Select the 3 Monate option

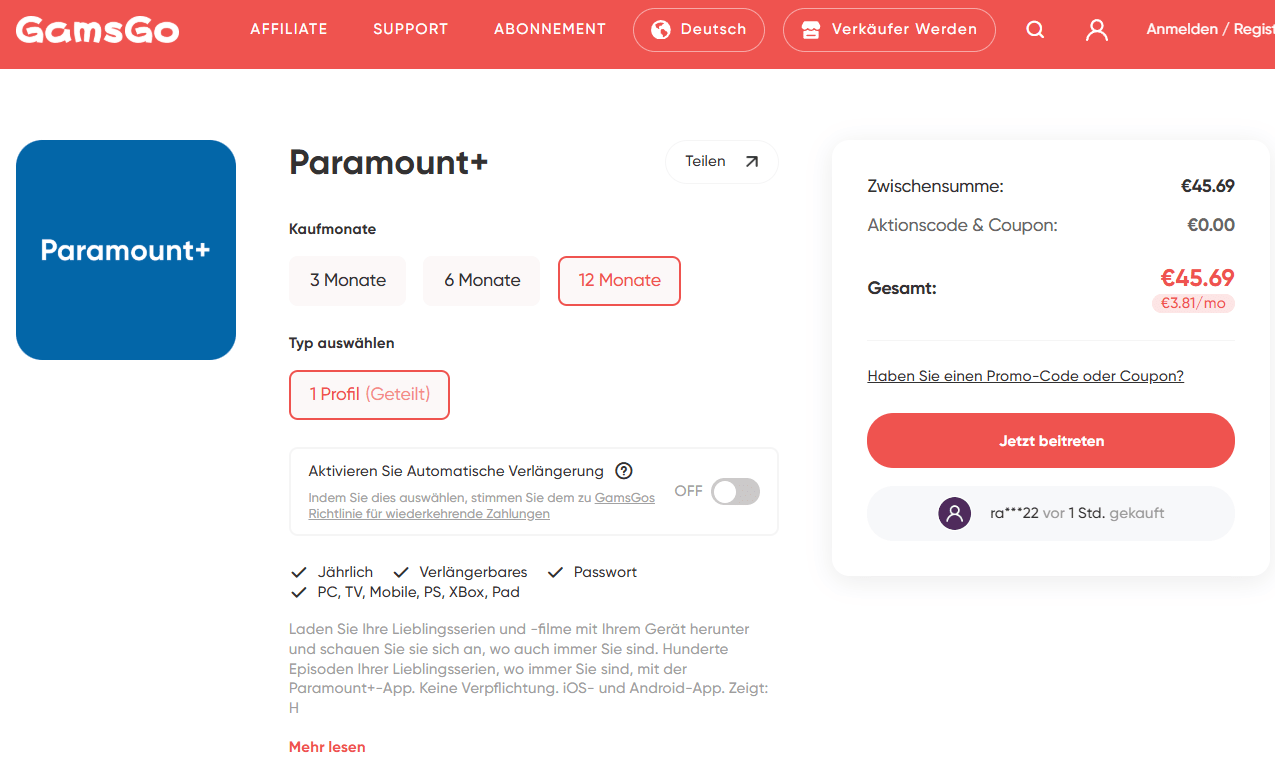tap(347, 281)
